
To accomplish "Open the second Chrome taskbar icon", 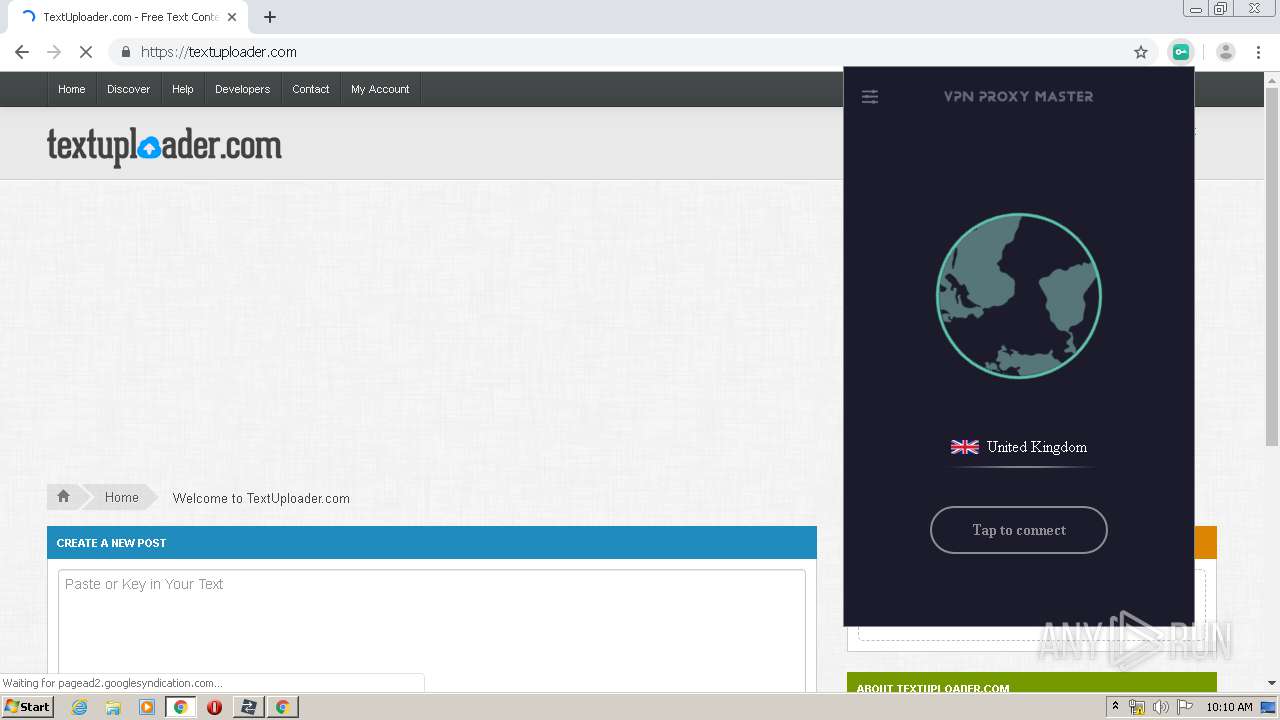I will point(282,707).
